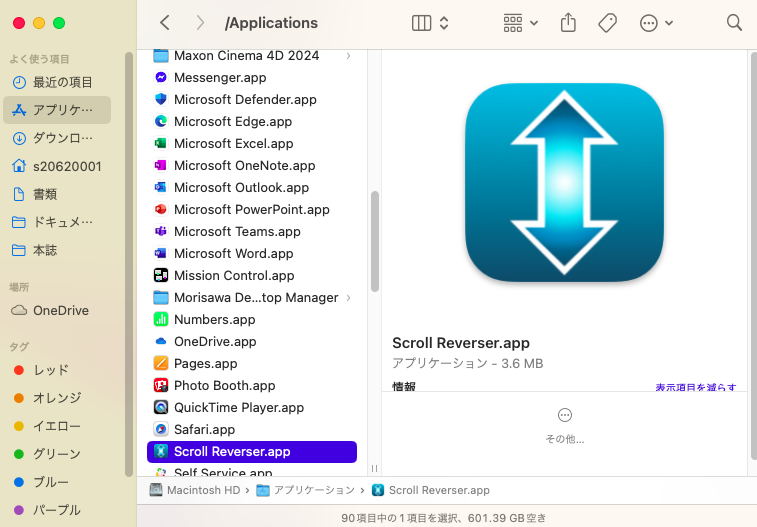Select Microsoft PowerPoint.app
The height and width of the screenshot is (527, 757).
click(252, 209)
